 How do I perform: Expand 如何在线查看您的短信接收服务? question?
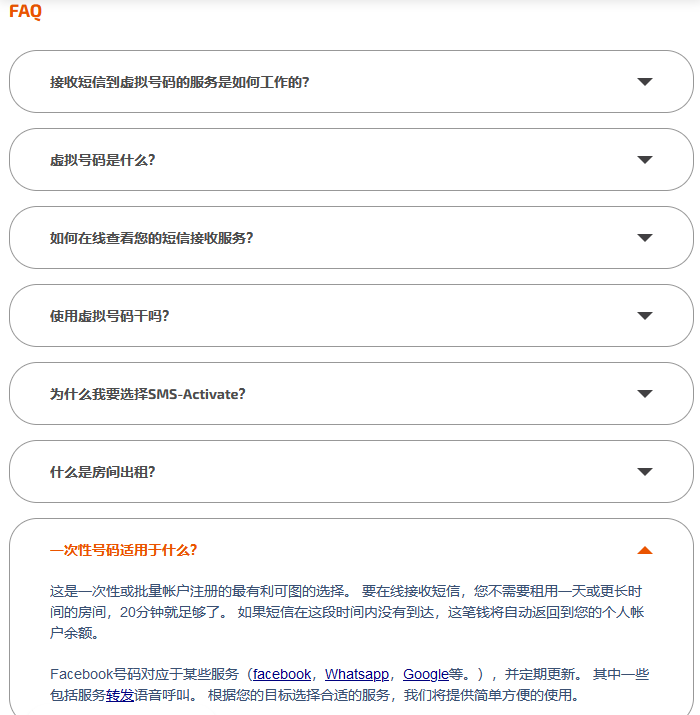[151, 238]
